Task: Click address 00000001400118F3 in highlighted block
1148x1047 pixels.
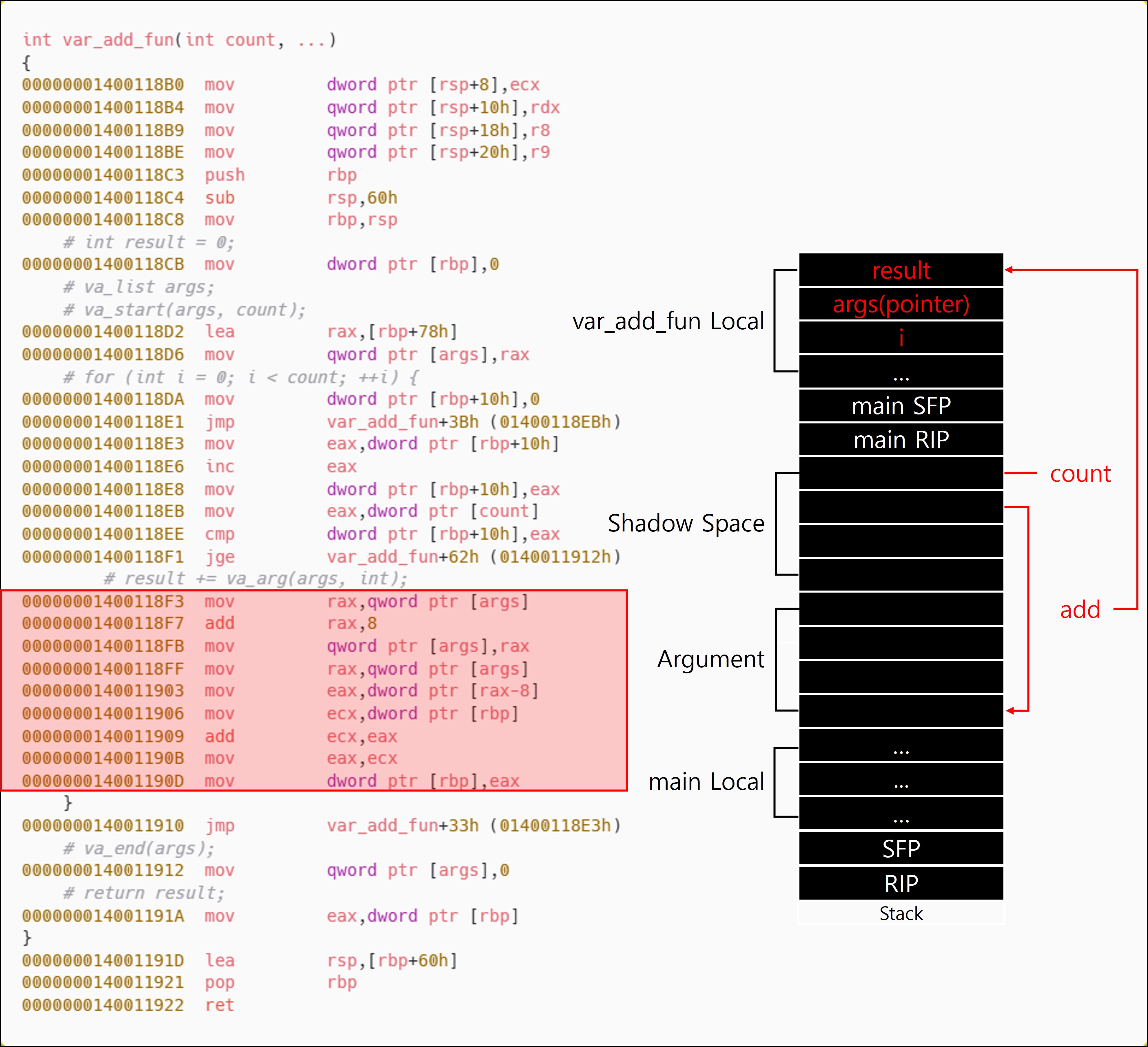Action: 103,602
